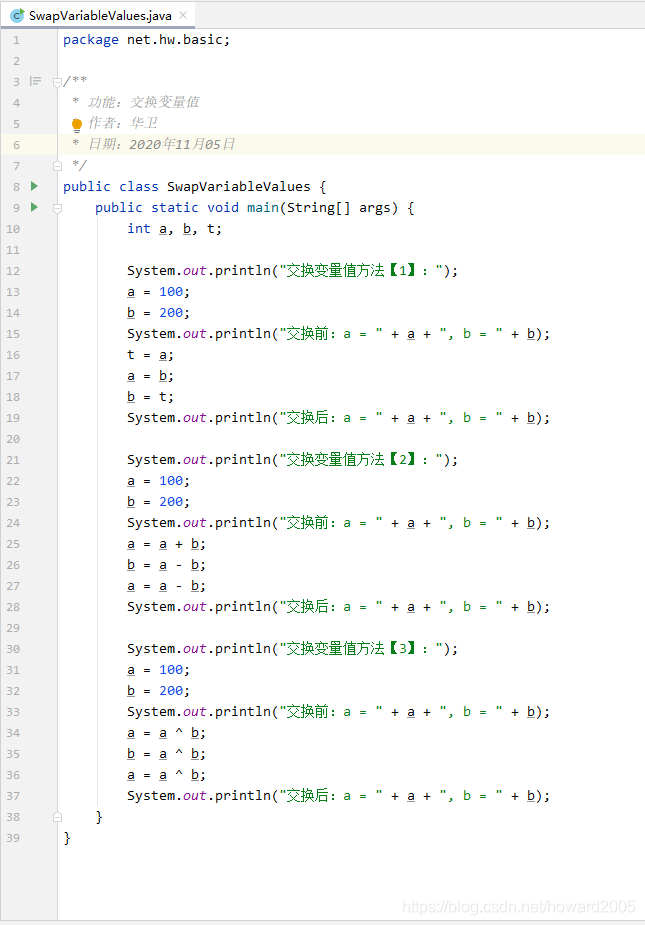Click 'b = a - b;' on line 26
This screenshot has width=645, height=925.
pos(166,565)
